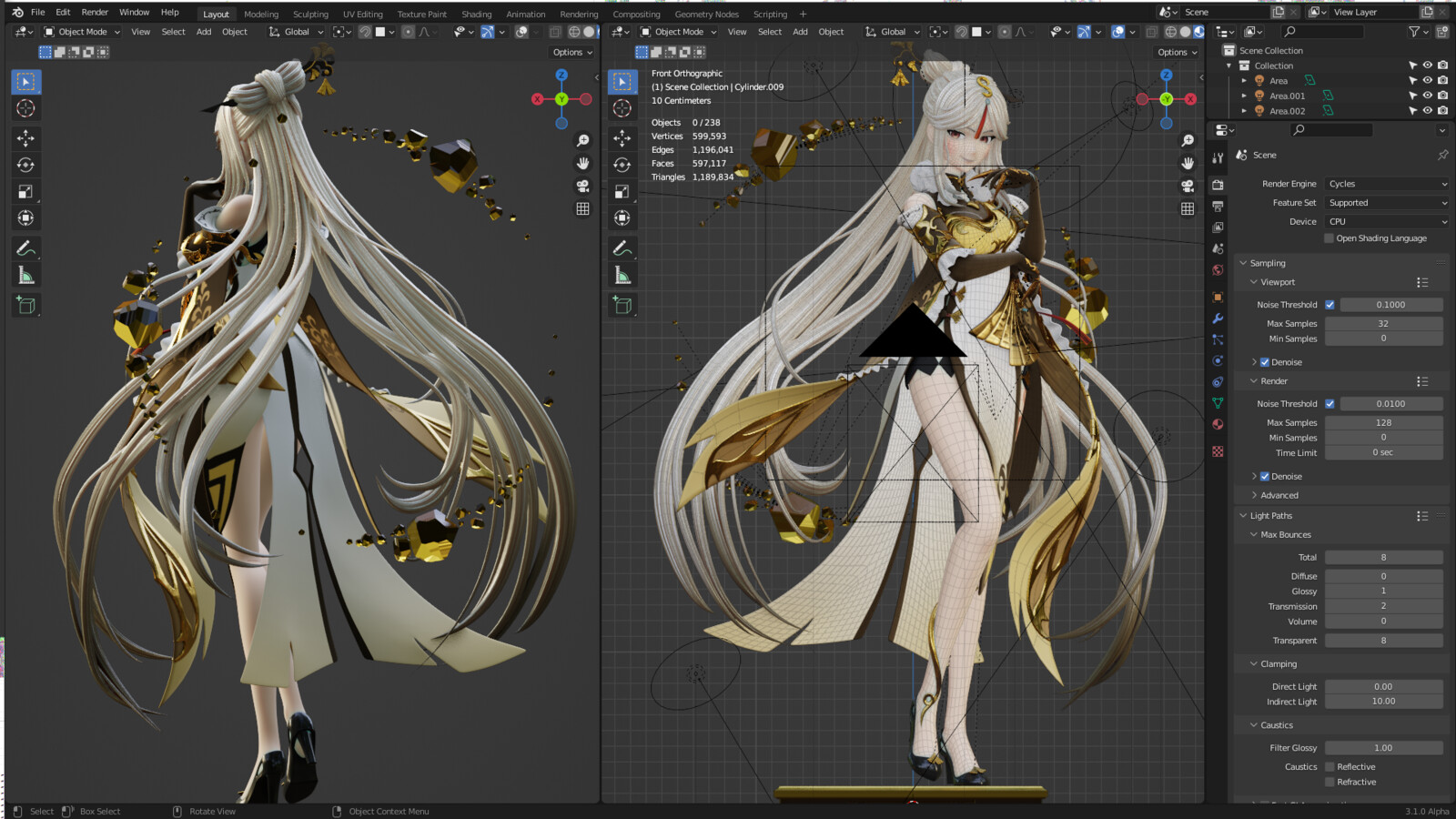Hide the Area light in outliner

[1428, 80]
